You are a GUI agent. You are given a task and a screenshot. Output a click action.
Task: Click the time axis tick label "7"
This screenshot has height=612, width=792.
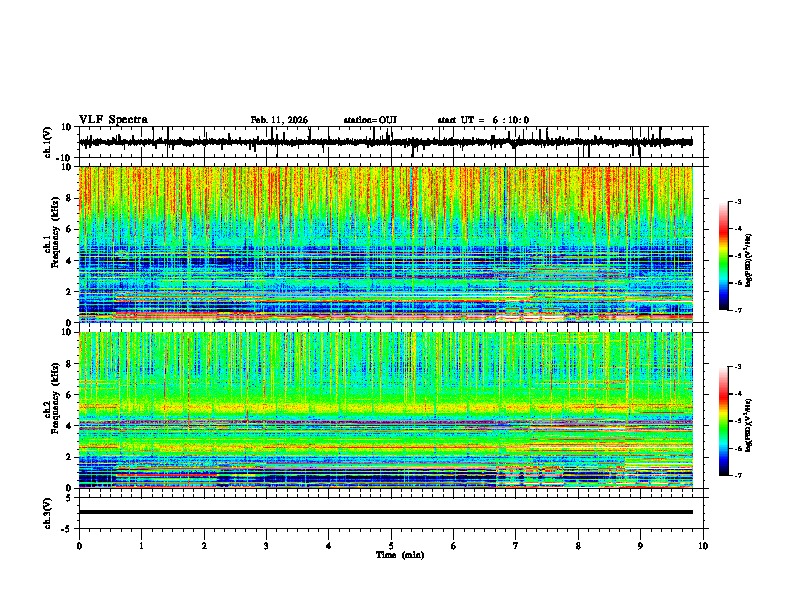click(x=516, y=546)
